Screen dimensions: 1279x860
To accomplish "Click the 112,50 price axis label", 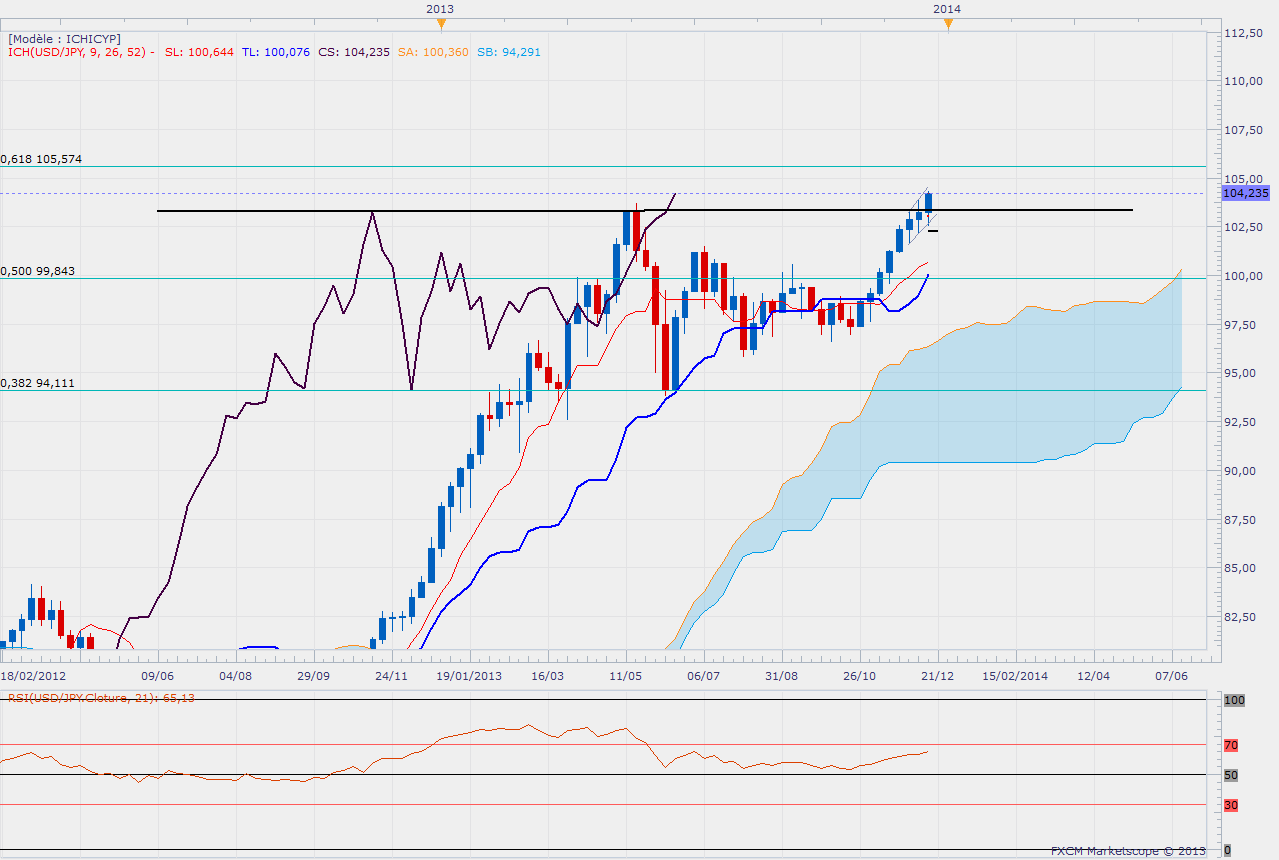I will coord(1242,33).
